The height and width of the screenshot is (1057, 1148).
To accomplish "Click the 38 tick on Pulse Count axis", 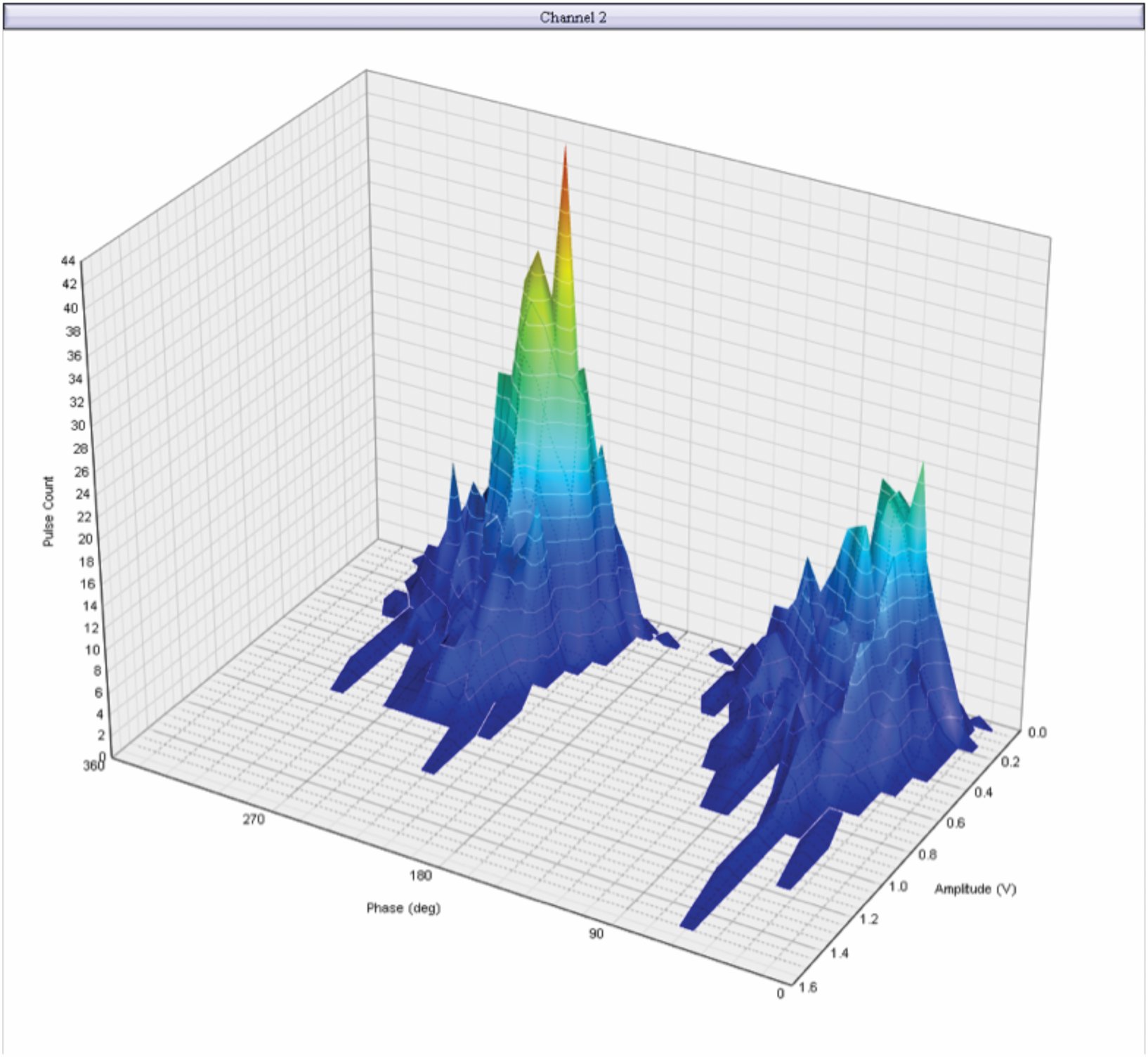I will (72, 331).
